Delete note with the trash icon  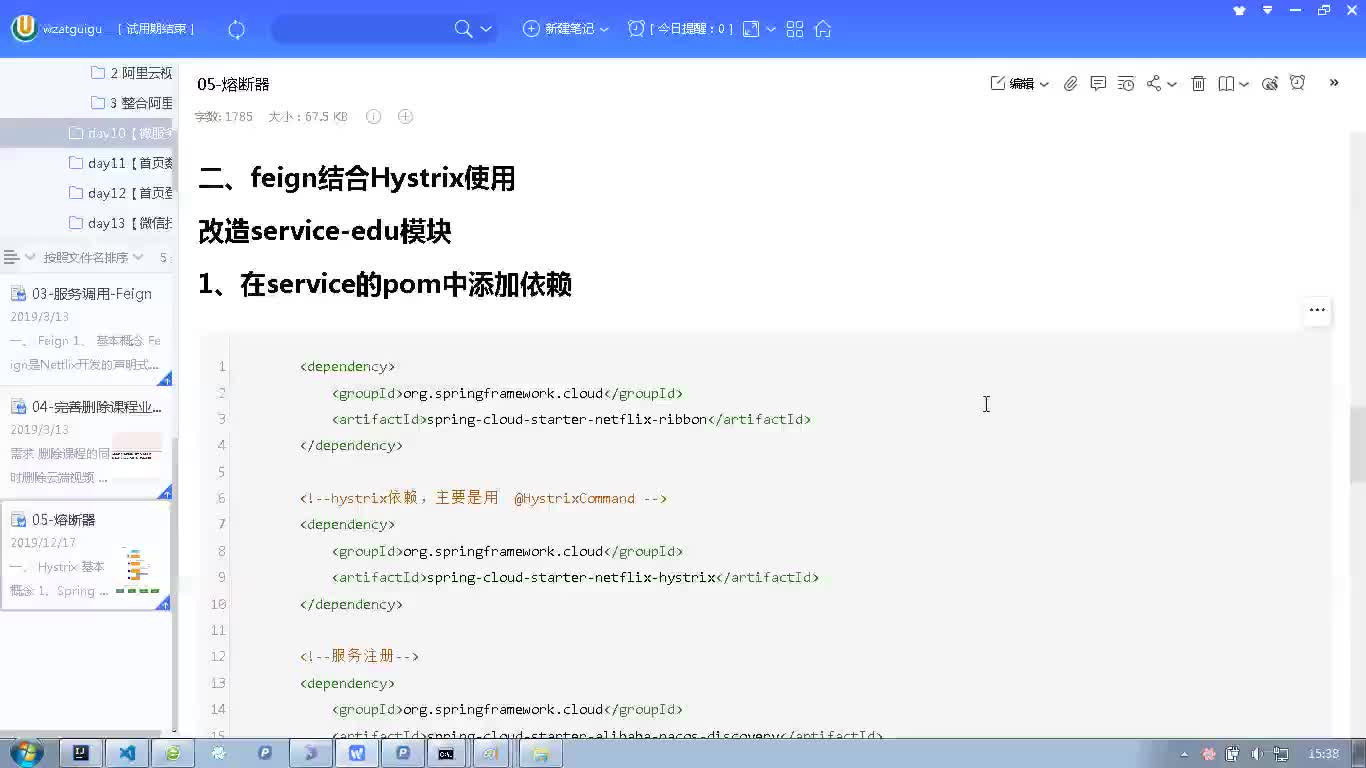click(1198, 84)
